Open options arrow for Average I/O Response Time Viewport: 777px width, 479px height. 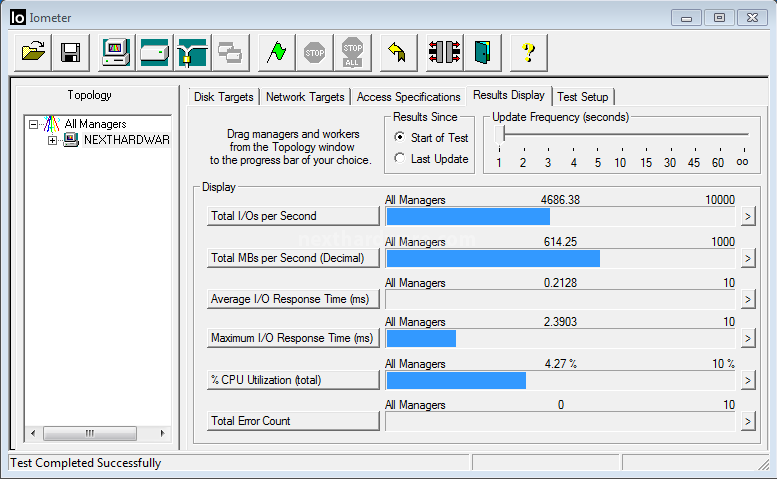tap(748, 300)
